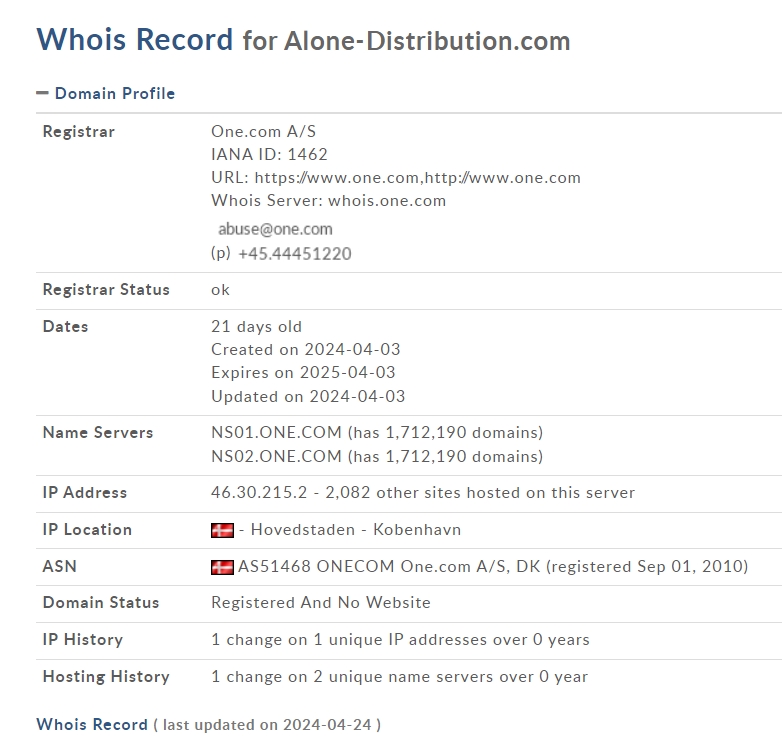The image size is (782, 739).
Task: Select the phone number +45.44451220
Action: tap(295, 253)
